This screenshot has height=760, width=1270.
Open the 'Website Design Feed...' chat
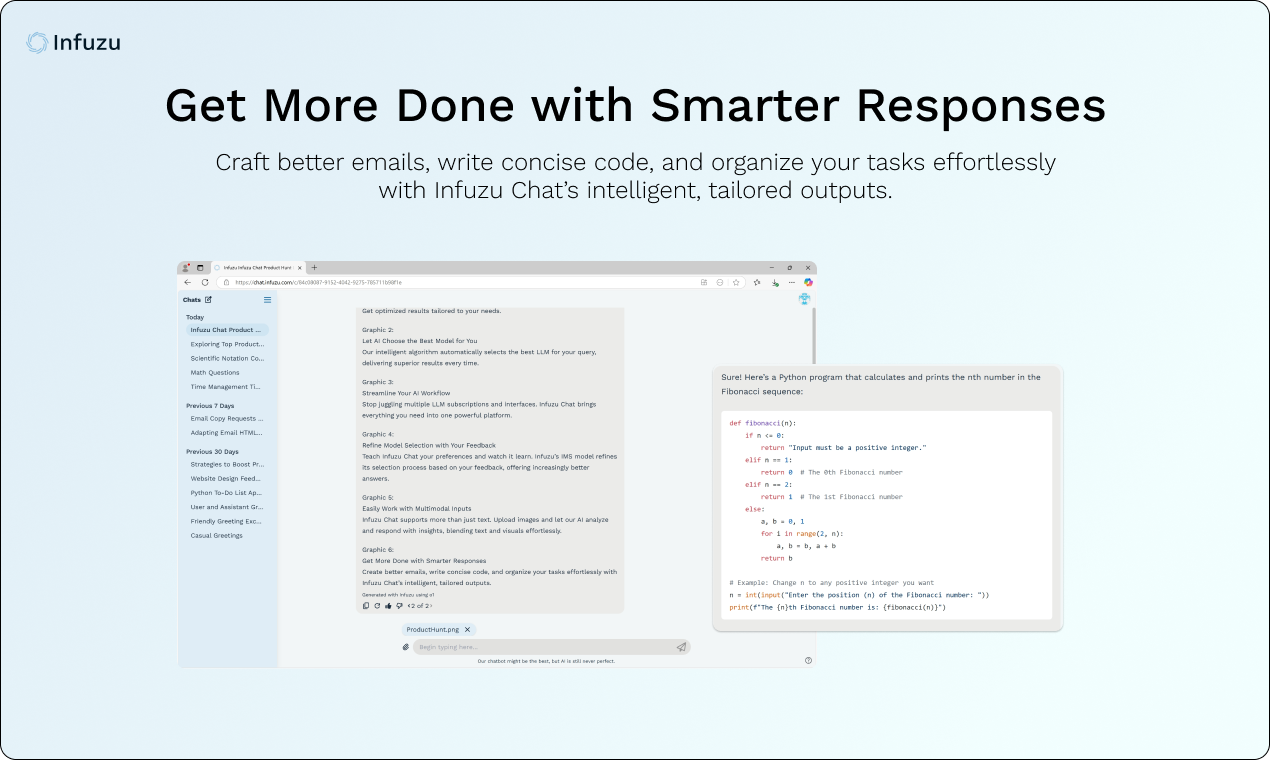click(x=227, y=478)
